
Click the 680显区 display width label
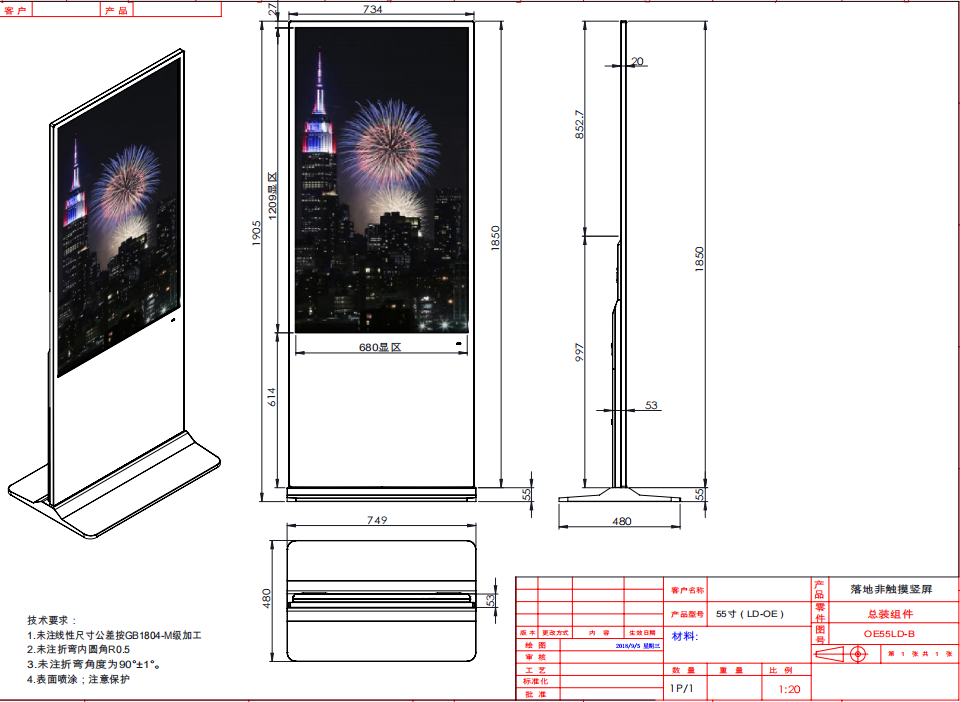point(380,347)
